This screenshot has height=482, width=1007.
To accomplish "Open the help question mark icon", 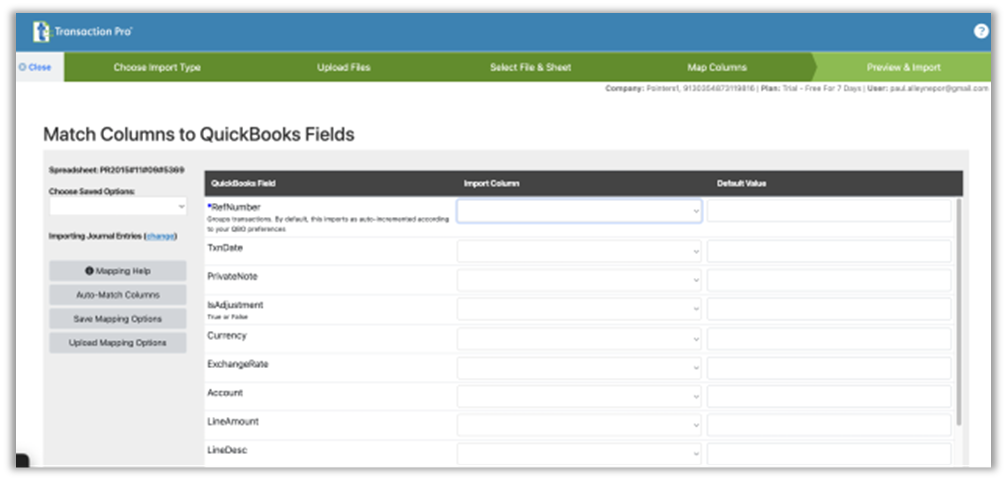I will click(x=981, y=31).
